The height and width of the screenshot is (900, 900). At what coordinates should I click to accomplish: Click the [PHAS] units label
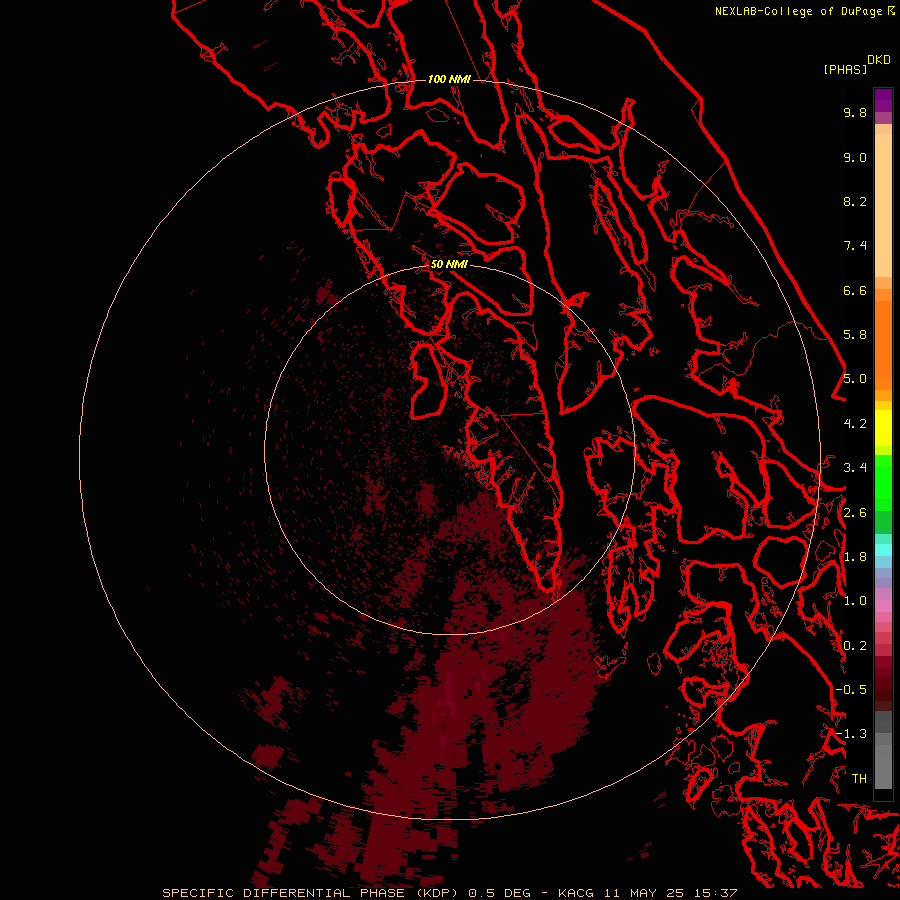click(845, 69)
